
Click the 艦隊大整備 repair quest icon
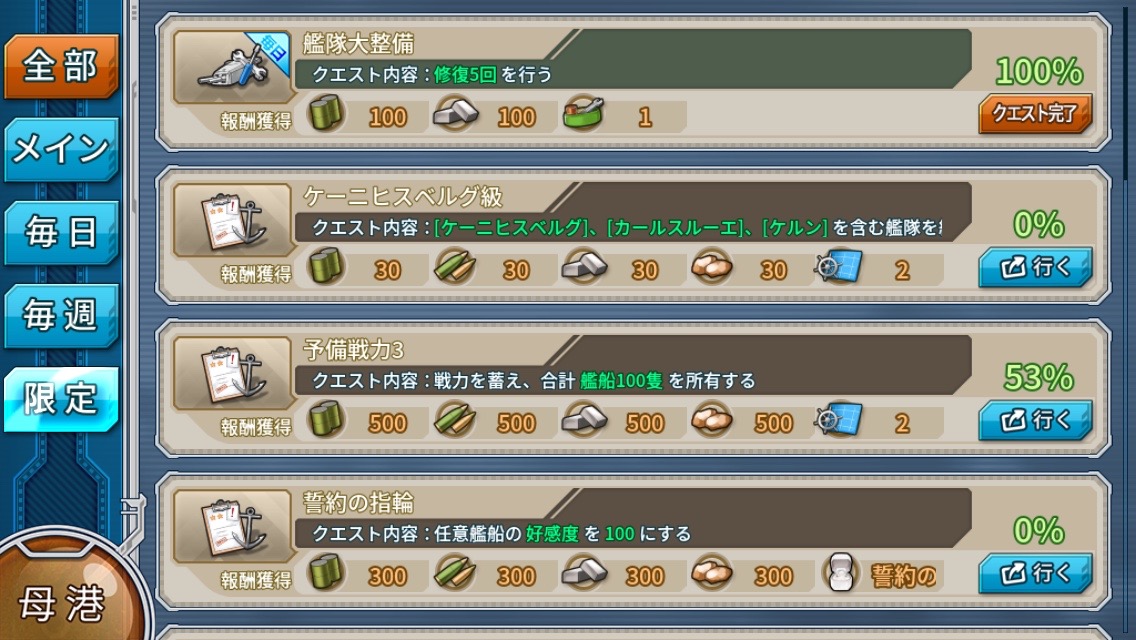[233, 67]
